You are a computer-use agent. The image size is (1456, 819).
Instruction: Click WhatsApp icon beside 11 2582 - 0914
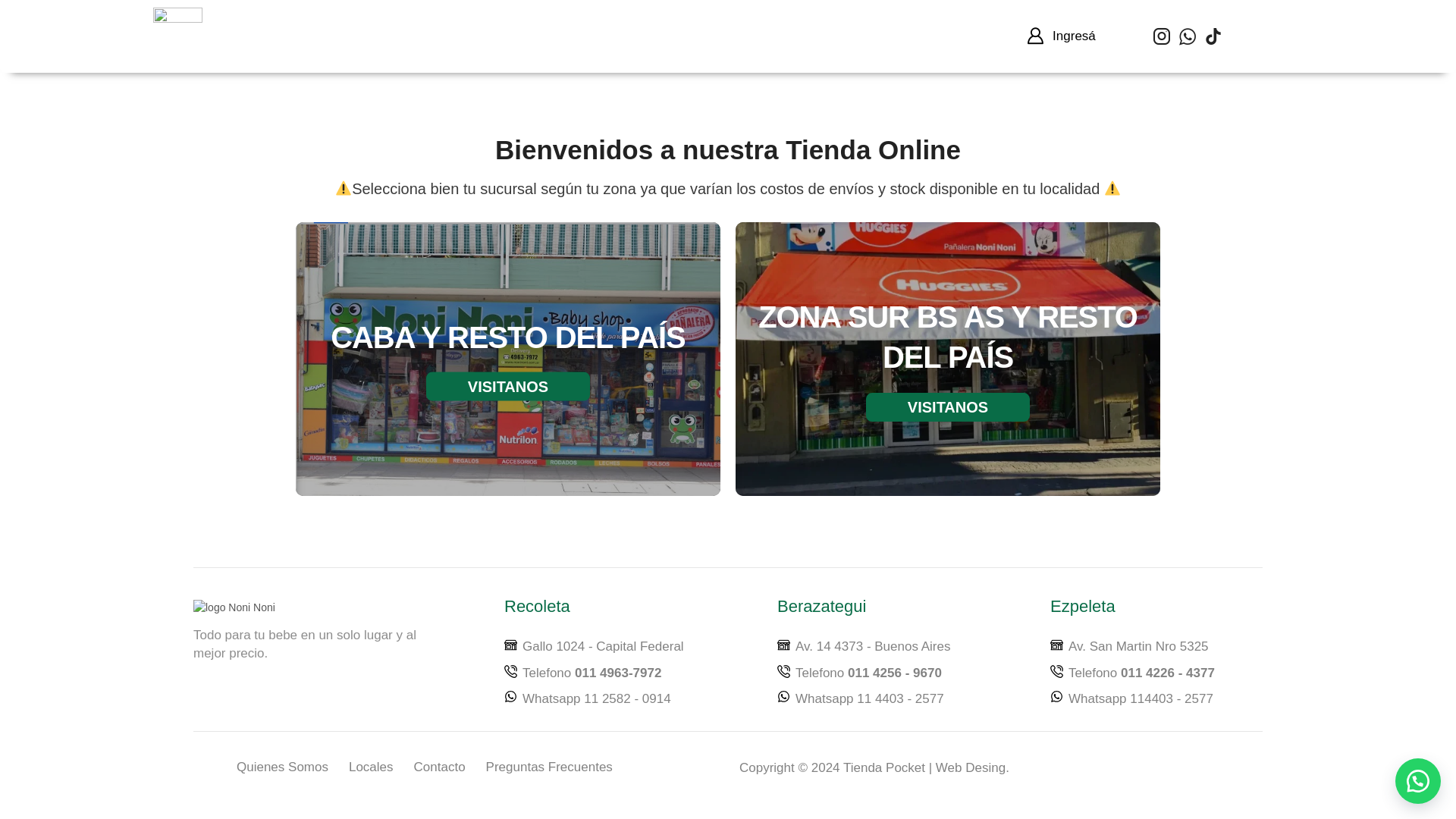pos(510,697)
